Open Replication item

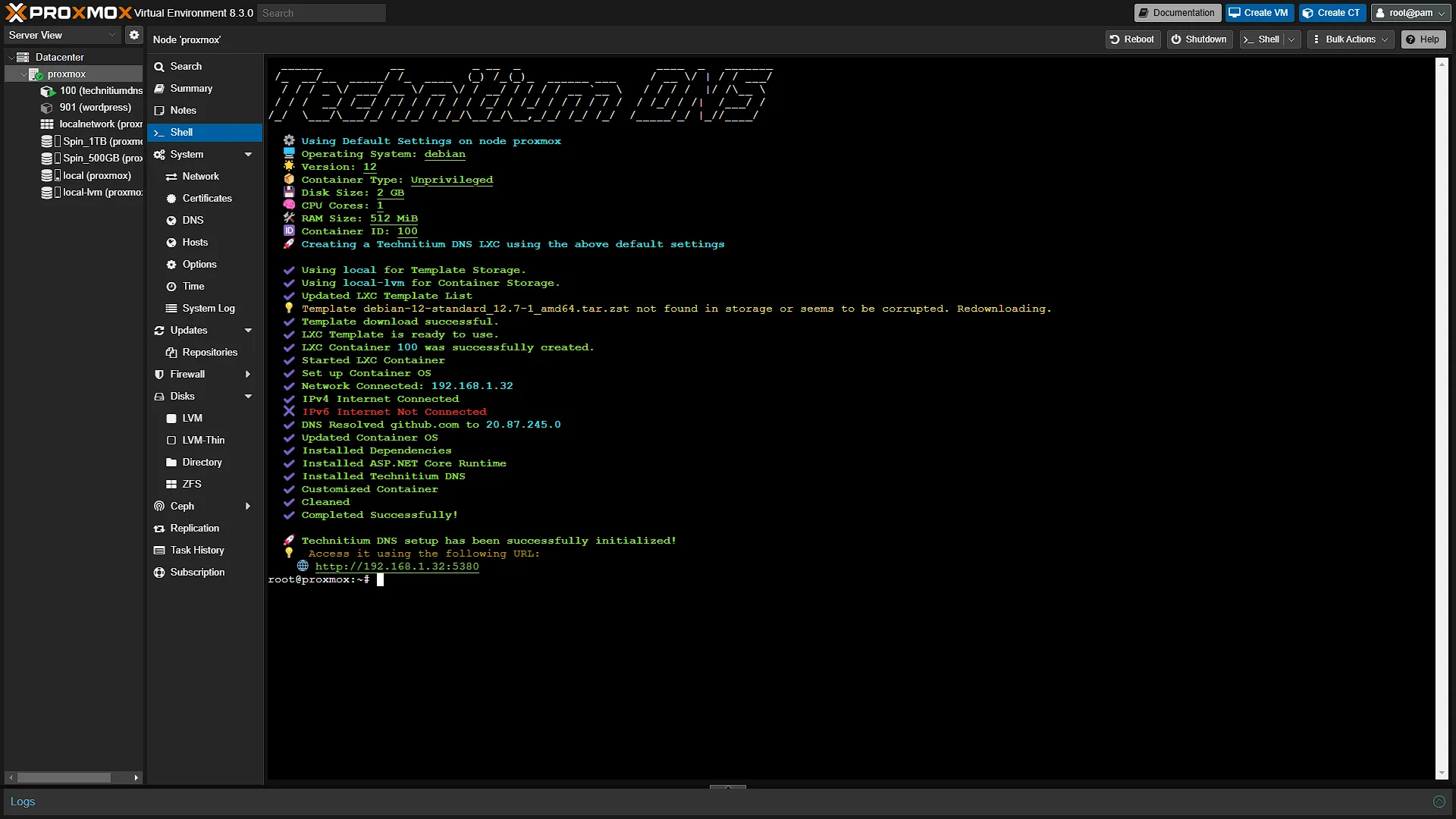205,529
